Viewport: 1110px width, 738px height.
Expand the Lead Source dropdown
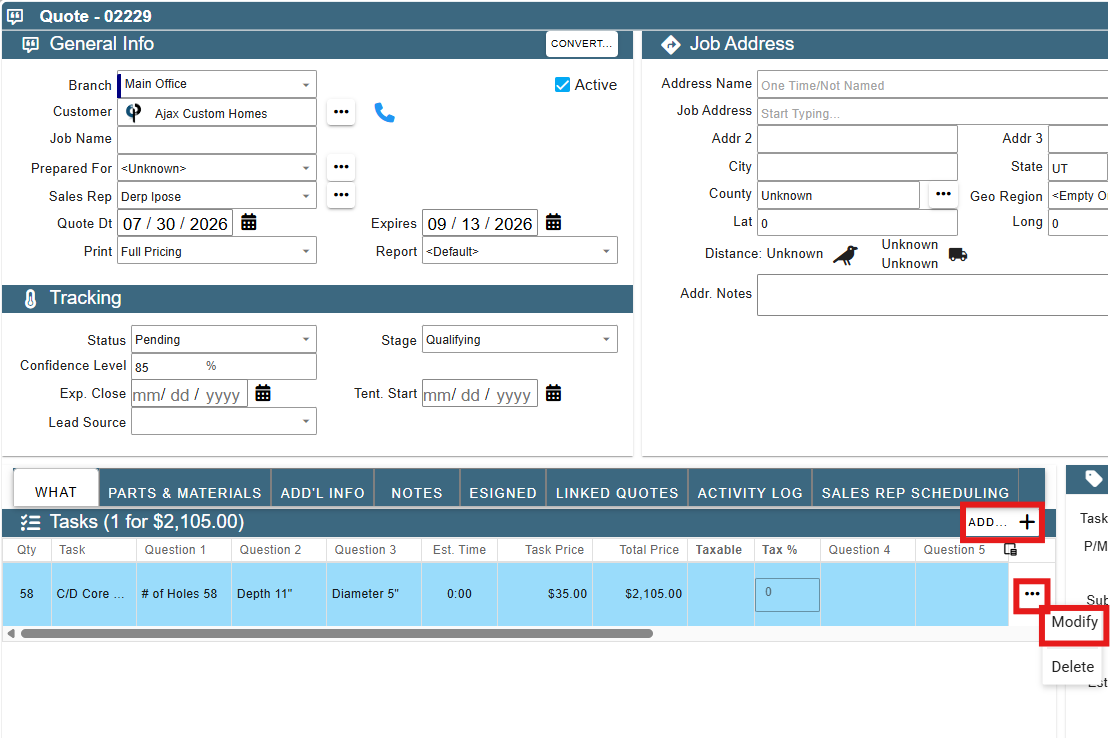306,422
